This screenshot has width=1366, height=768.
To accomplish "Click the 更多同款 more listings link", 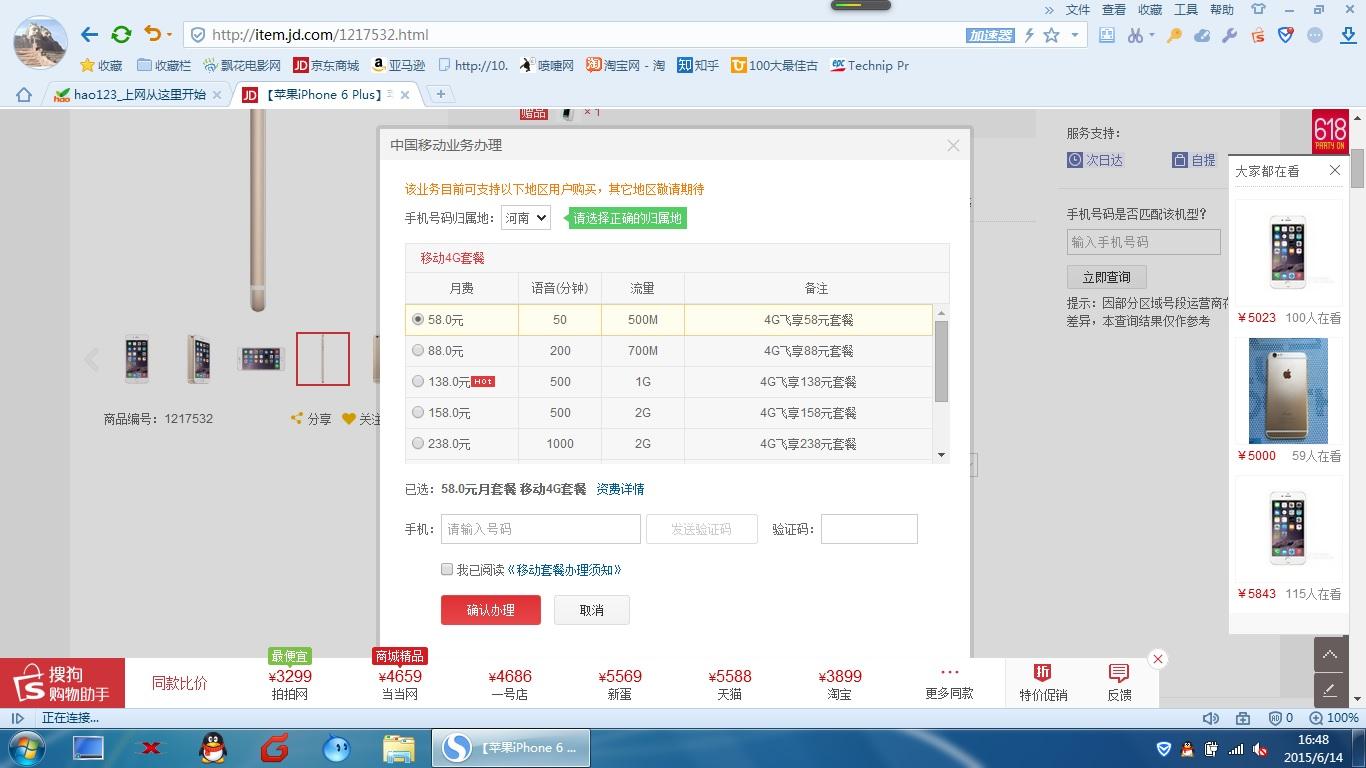I will point(949,683).
